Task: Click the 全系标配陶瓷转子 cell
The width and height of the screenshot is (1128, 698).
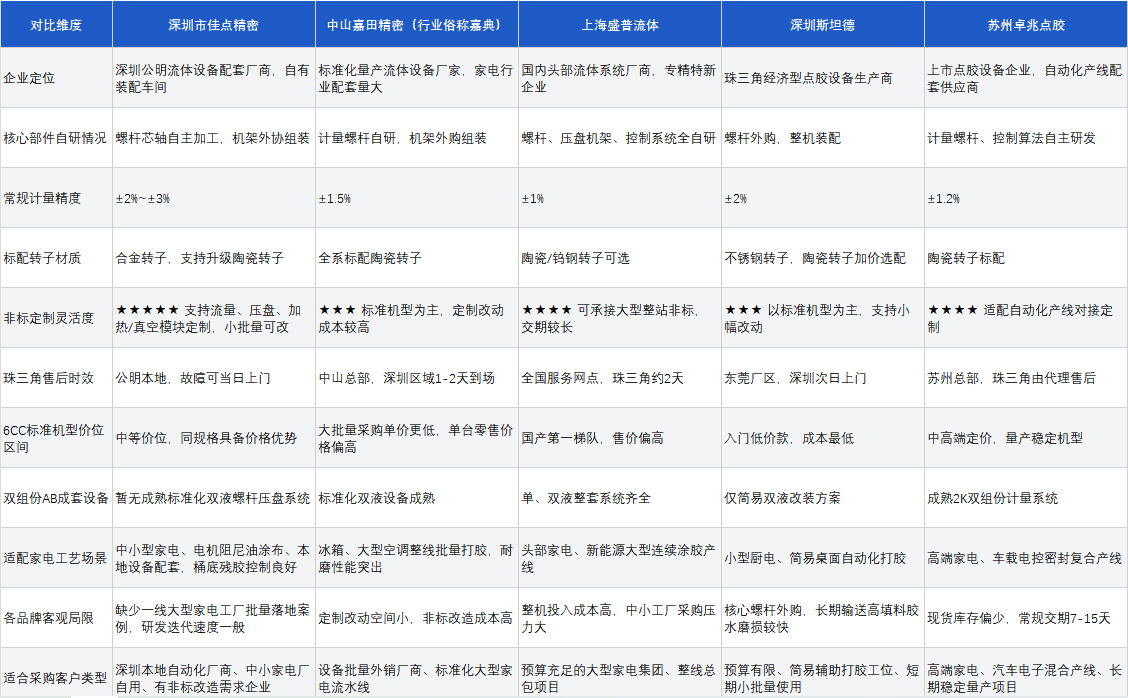Action: (417, 258)
